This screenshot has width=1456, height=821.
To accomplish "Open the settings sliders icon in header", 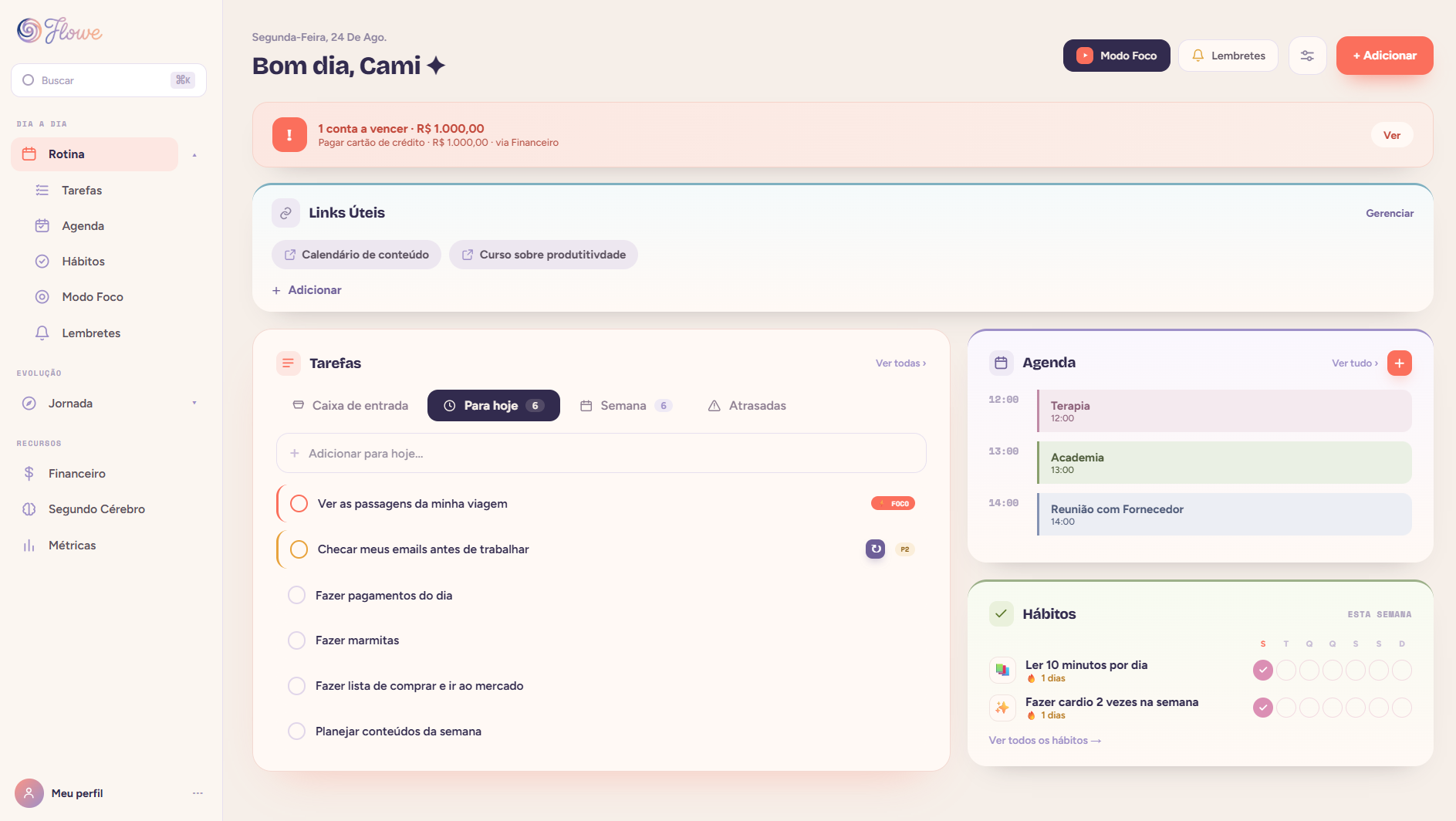I will [1307, 56].
